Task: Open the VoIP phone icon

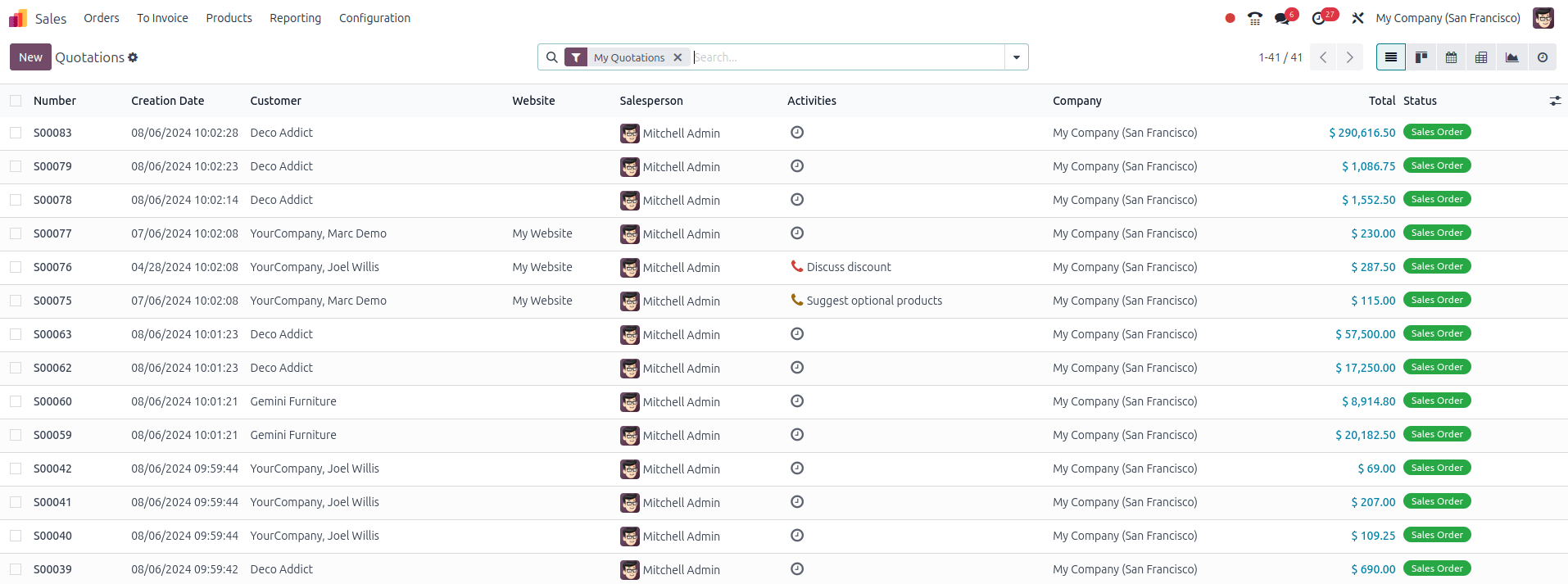Action: pyautogui.click(x=1254, y=18)
